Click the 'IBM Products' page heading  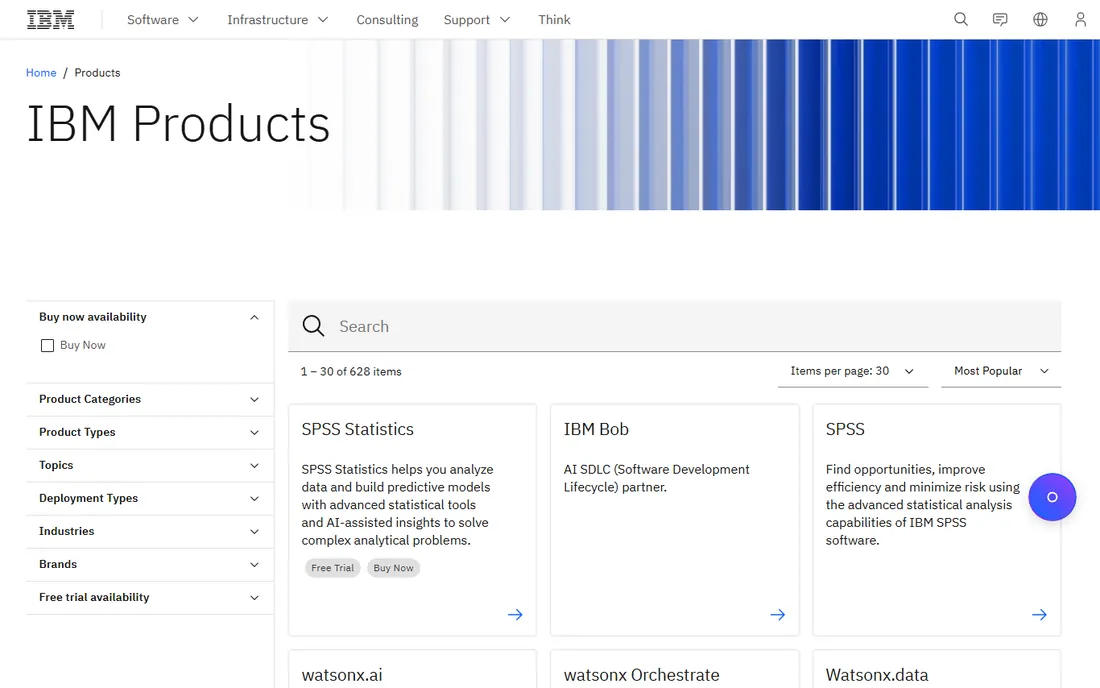click(x=178, y=124)
